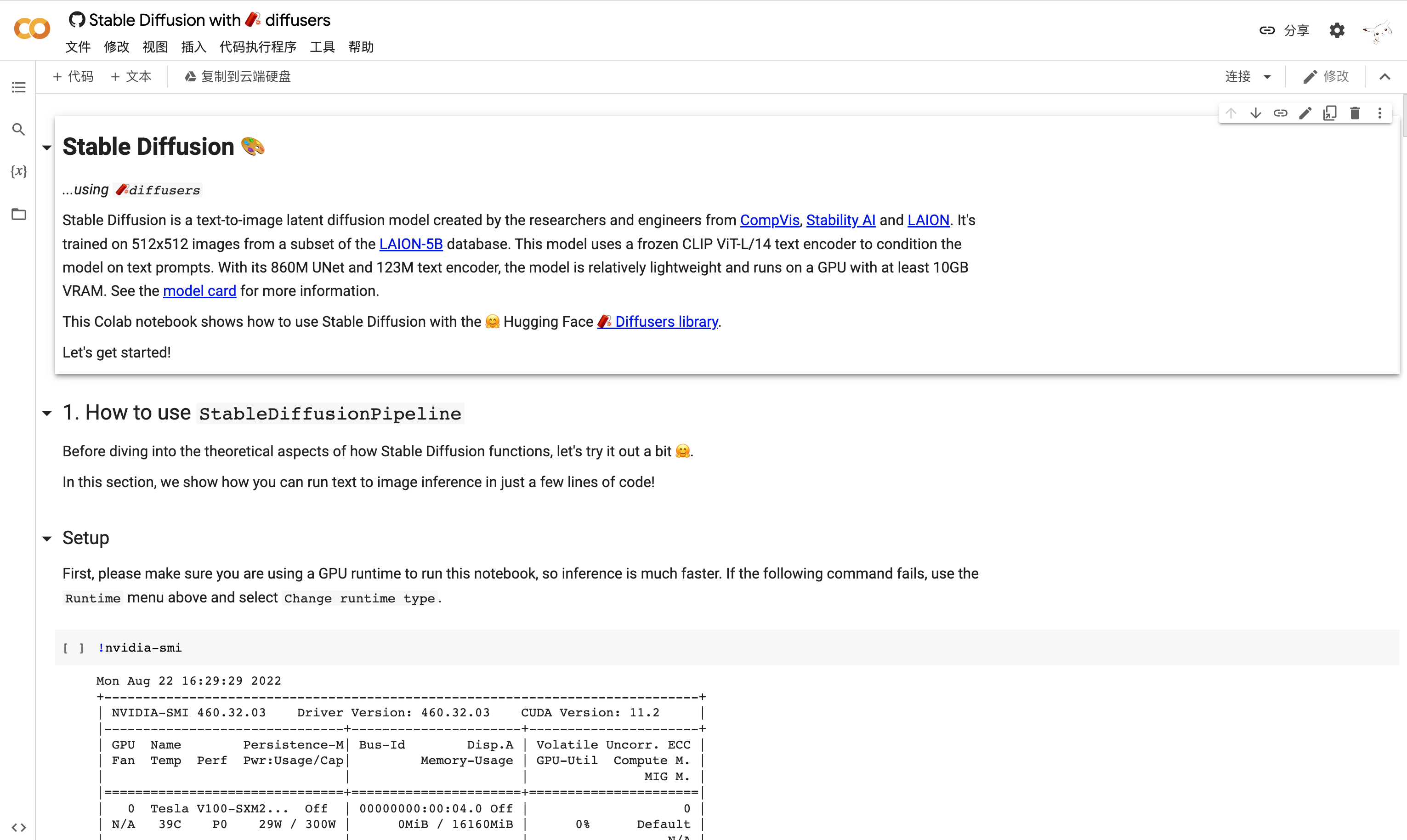Collapse the How to use StableDiffusionPipeline section
Image resolution: width=1407 pixels, height=840 pixels.
coord(47,413)
